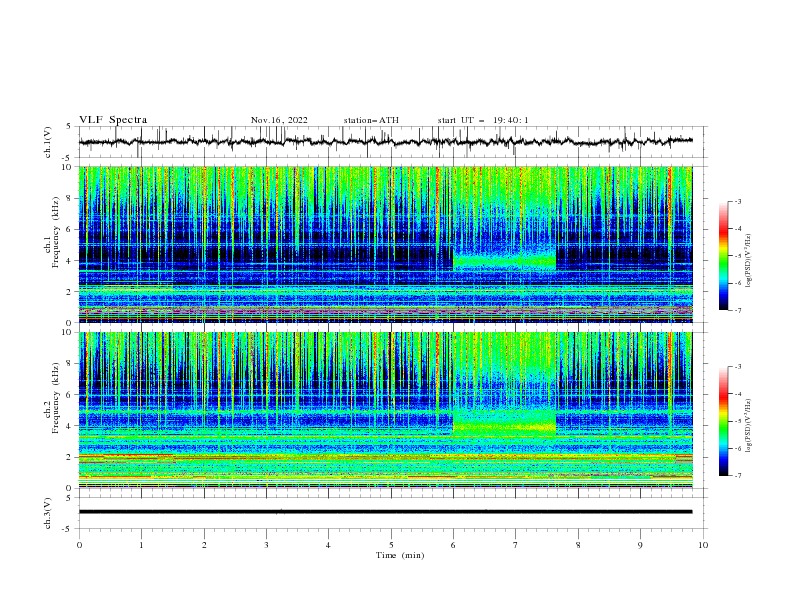This screenshot has width=792, height=612.
Task: Click the 4 kHz emission burst in ch.1 spectrogram
Action: pyautogui.click(x=504, y=261)
